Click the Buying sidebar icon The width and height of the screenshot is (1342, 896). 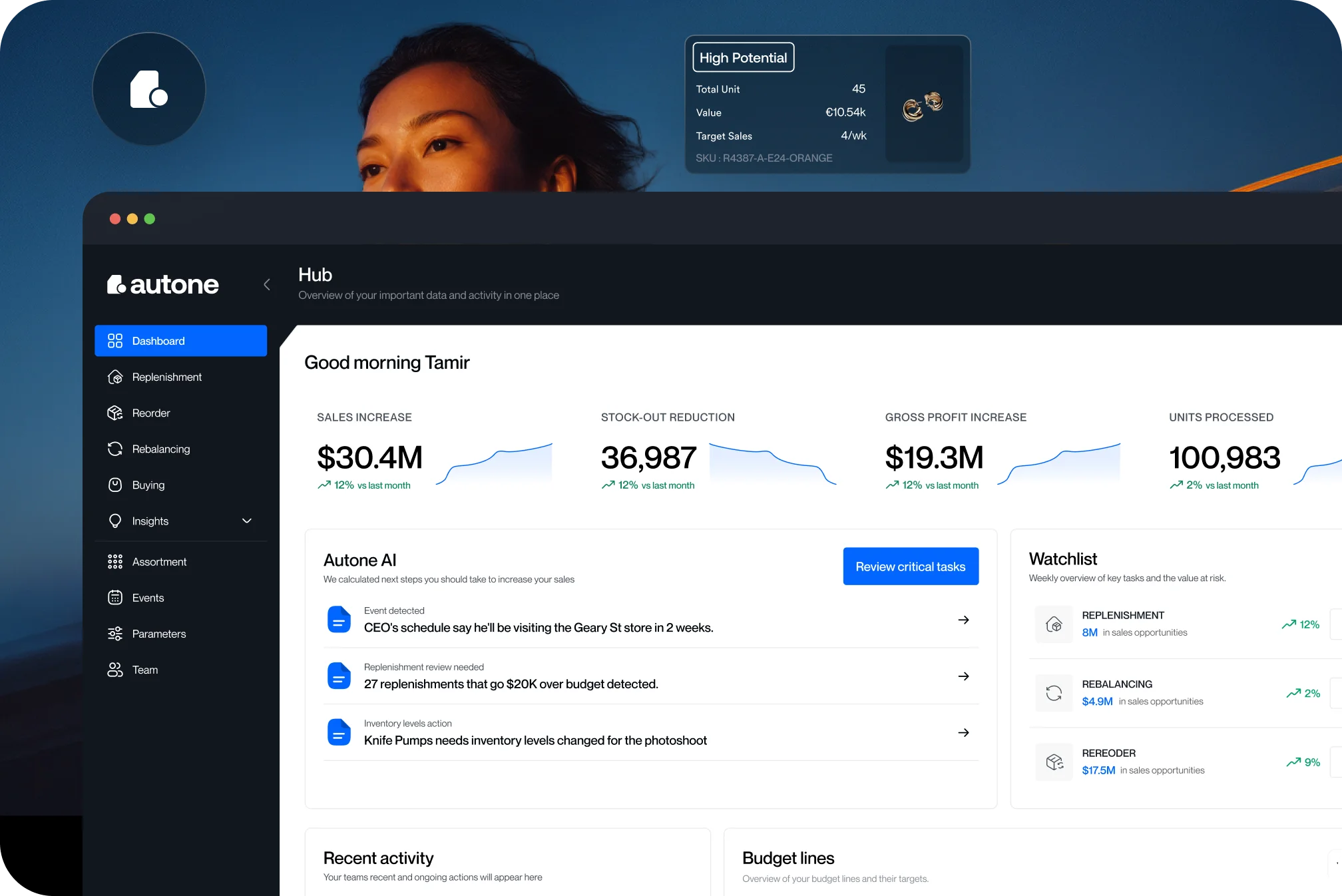pos(115,485)
